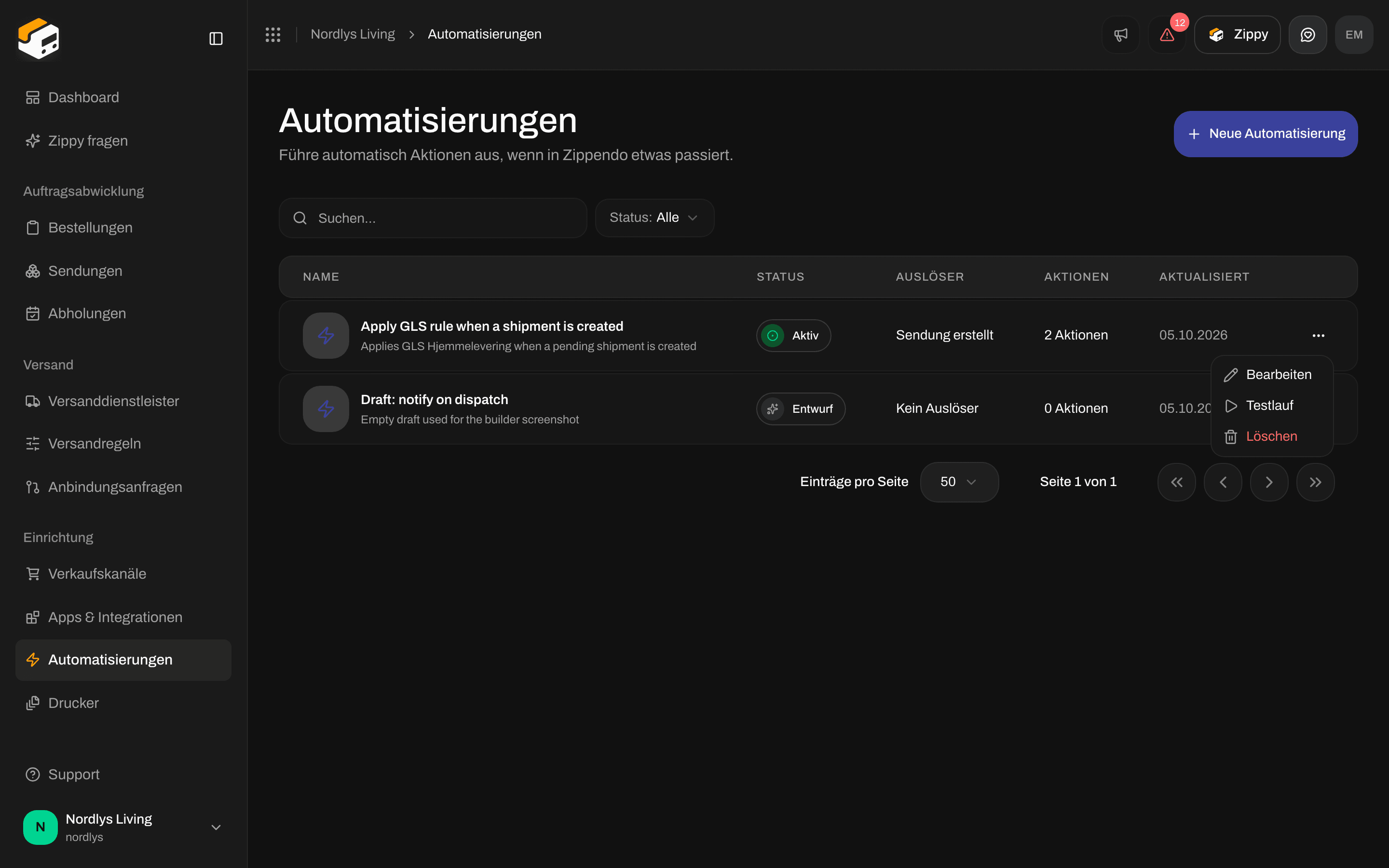
Task: Open three-dot menu for Apply GLS rule
Action: 1319,335
